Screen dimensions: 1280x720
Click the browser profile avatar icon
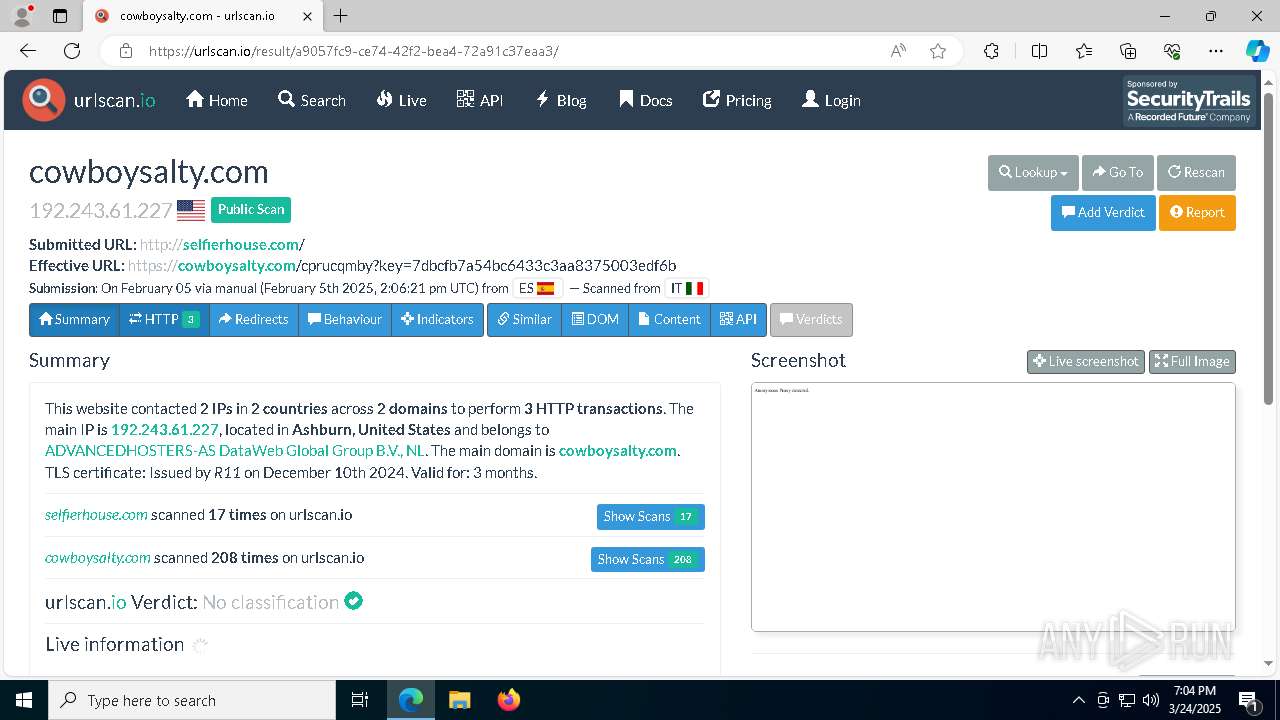click(x=21, y=16)
